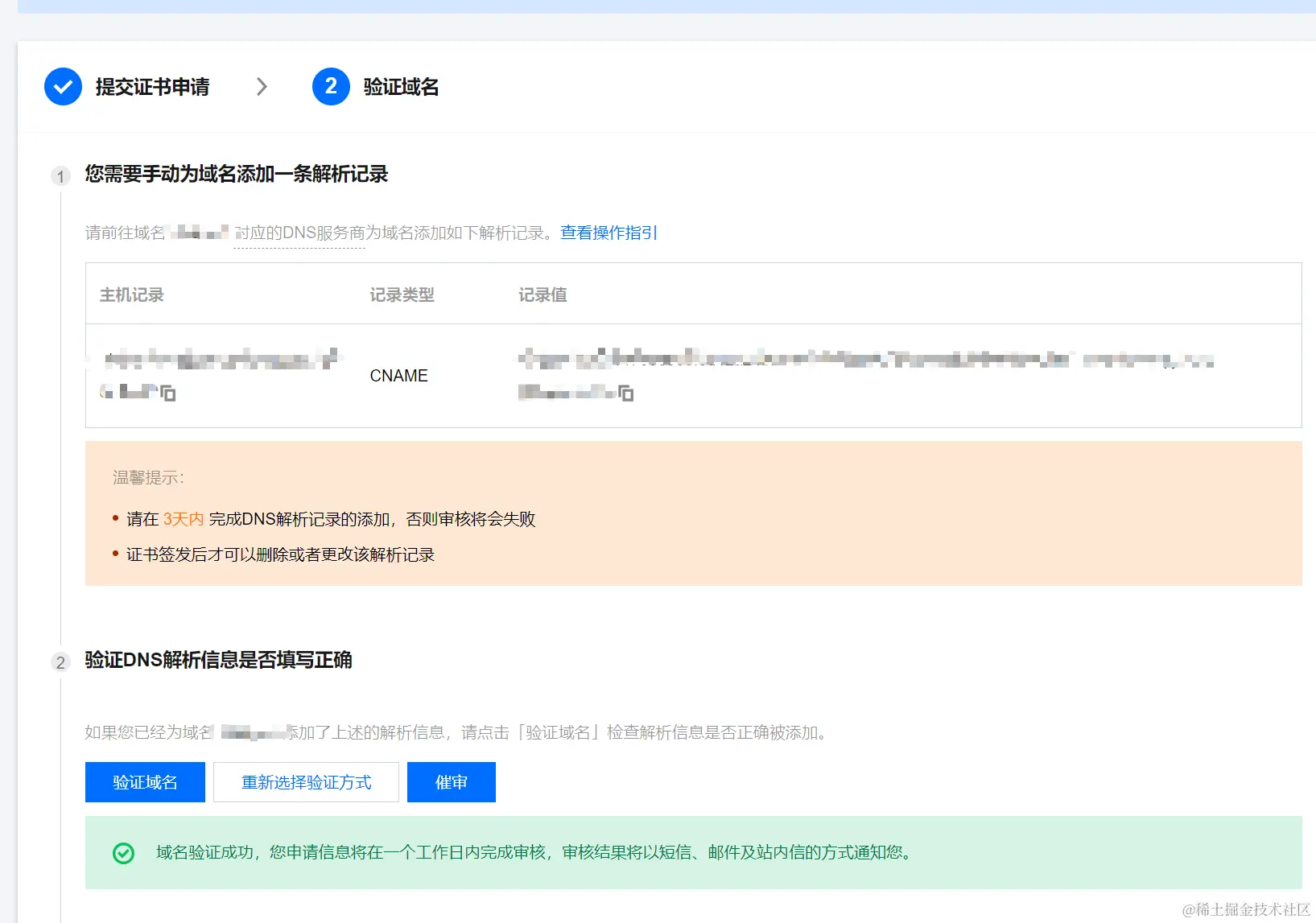Open the 查看操作指引 link

tap(608, 233)
